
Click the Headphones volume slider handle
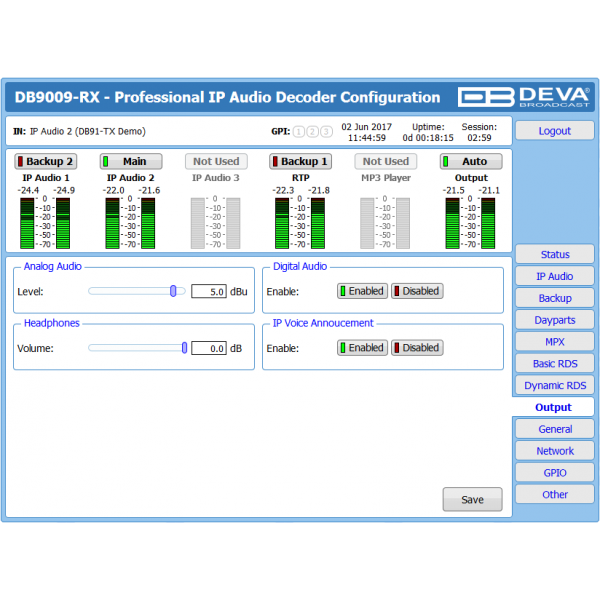184,348
